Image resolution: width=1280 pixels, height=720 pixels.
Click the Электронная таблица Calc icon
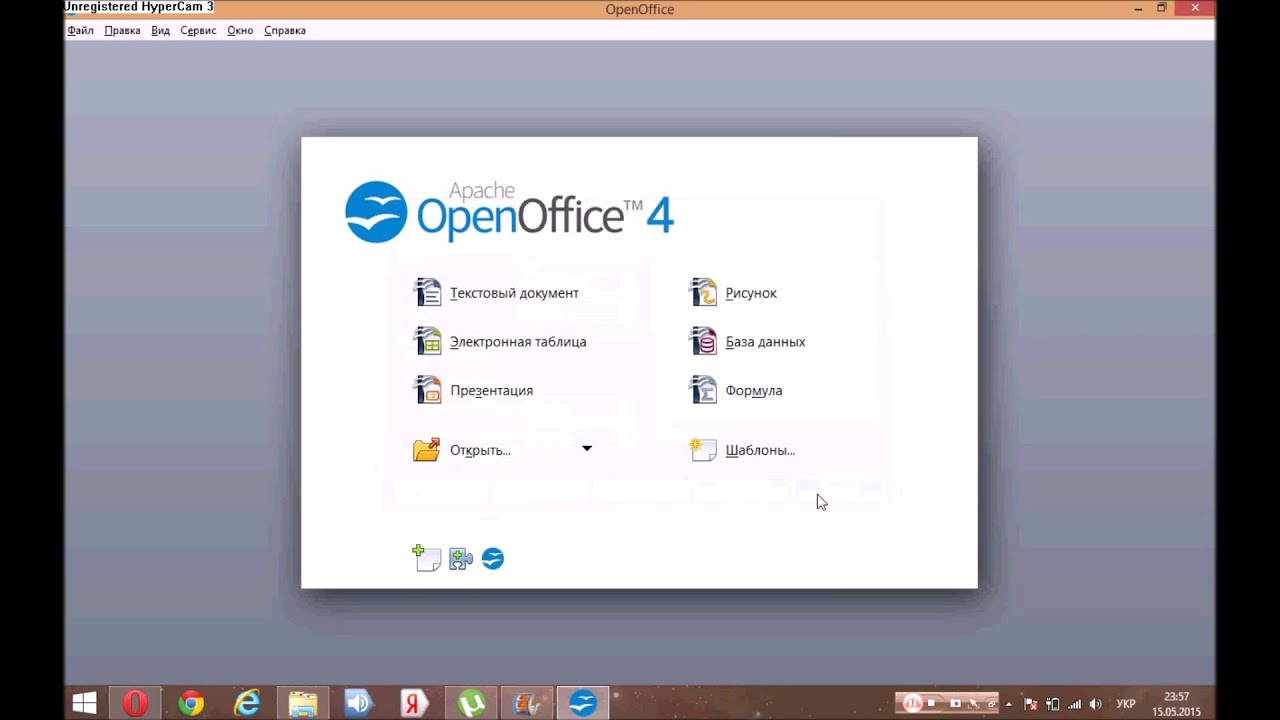[427, 341]
